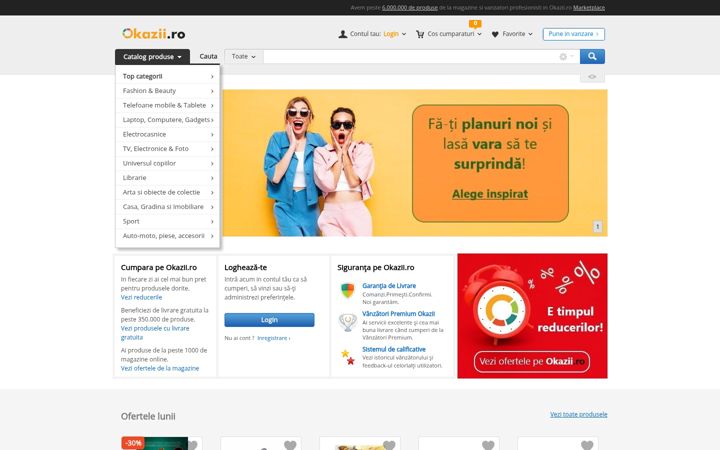Viewport: 720px width, 450px height.
Task: Click the Garanția de Livrare shield icon
Action: [348, 290]
